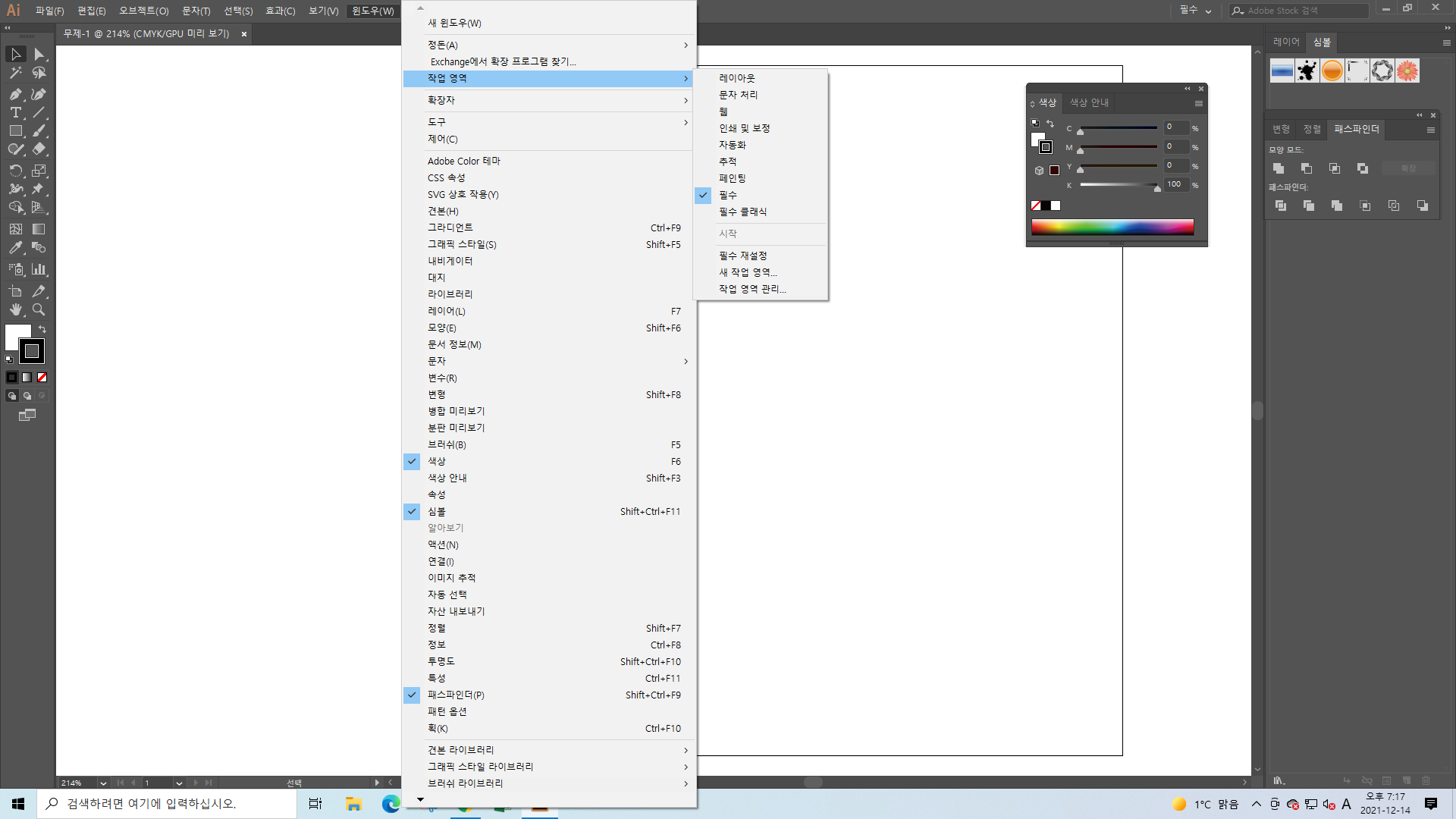This screenshot has height=819, width=1456.
Task: Pick the Hand tool
Action: click(x=15, y=309)
